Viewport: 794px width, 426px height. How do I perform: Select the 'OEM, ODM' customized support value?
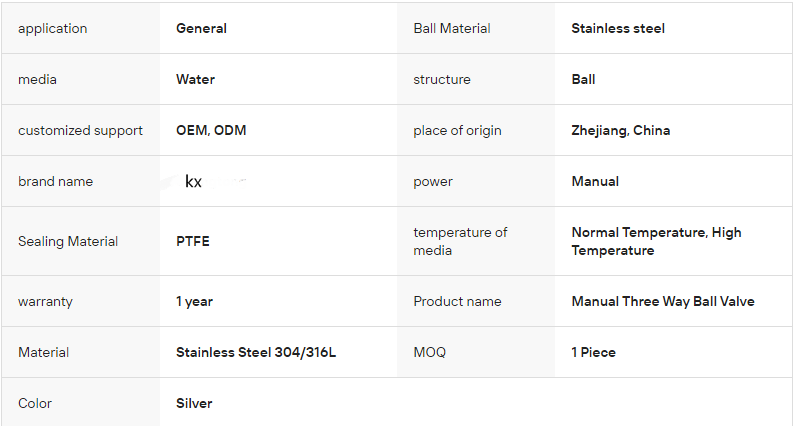click(211, 130)
